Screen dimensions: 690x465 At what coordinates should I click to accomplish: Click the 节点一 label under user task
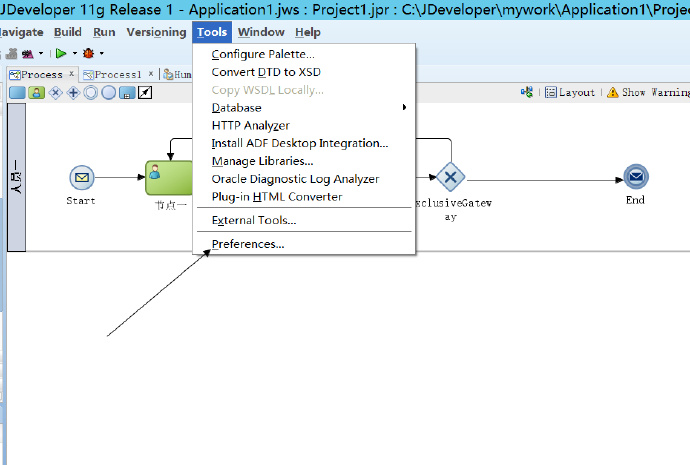pos(171,205)
